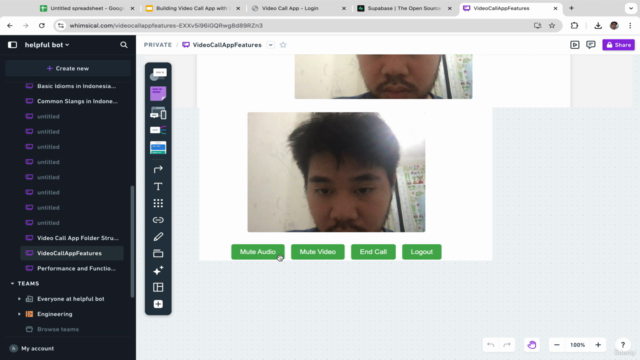
Task: Open the VideoCallAppFeatures title dropdown
Action: [x=271, y=45]
